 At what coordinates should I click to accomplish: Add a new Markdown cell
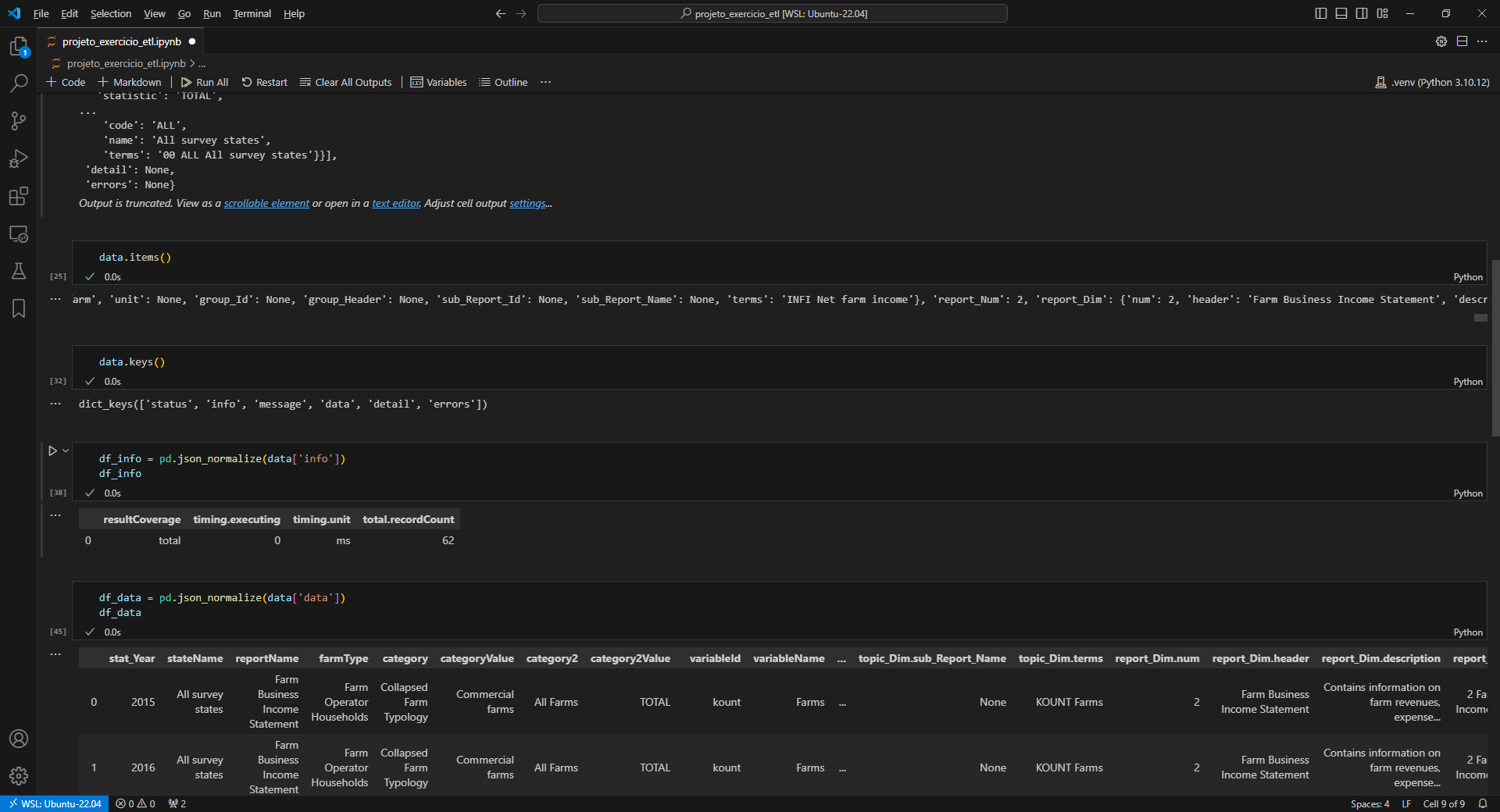[130, 82]
